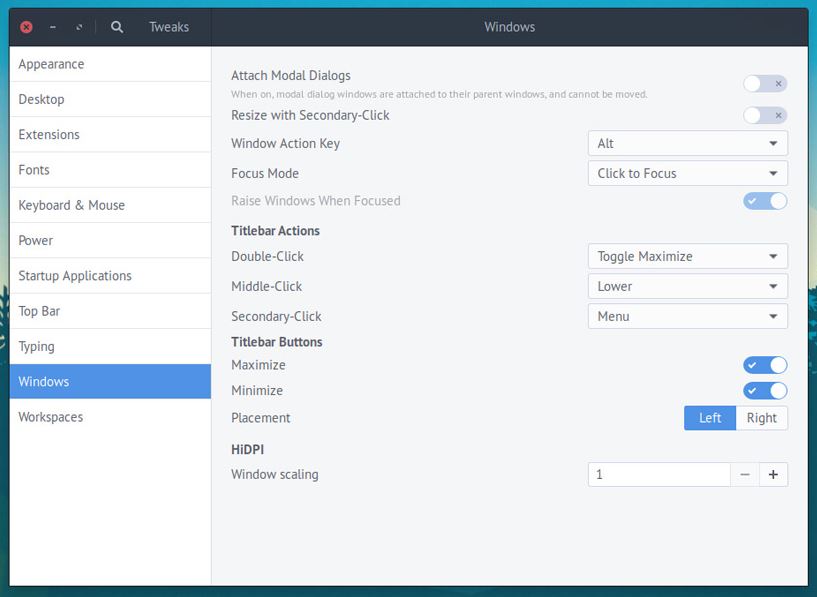This screenshot has width=817, height=597.
Task: Turn off the Minimize titlebar button switch
Action: (765, 390)
